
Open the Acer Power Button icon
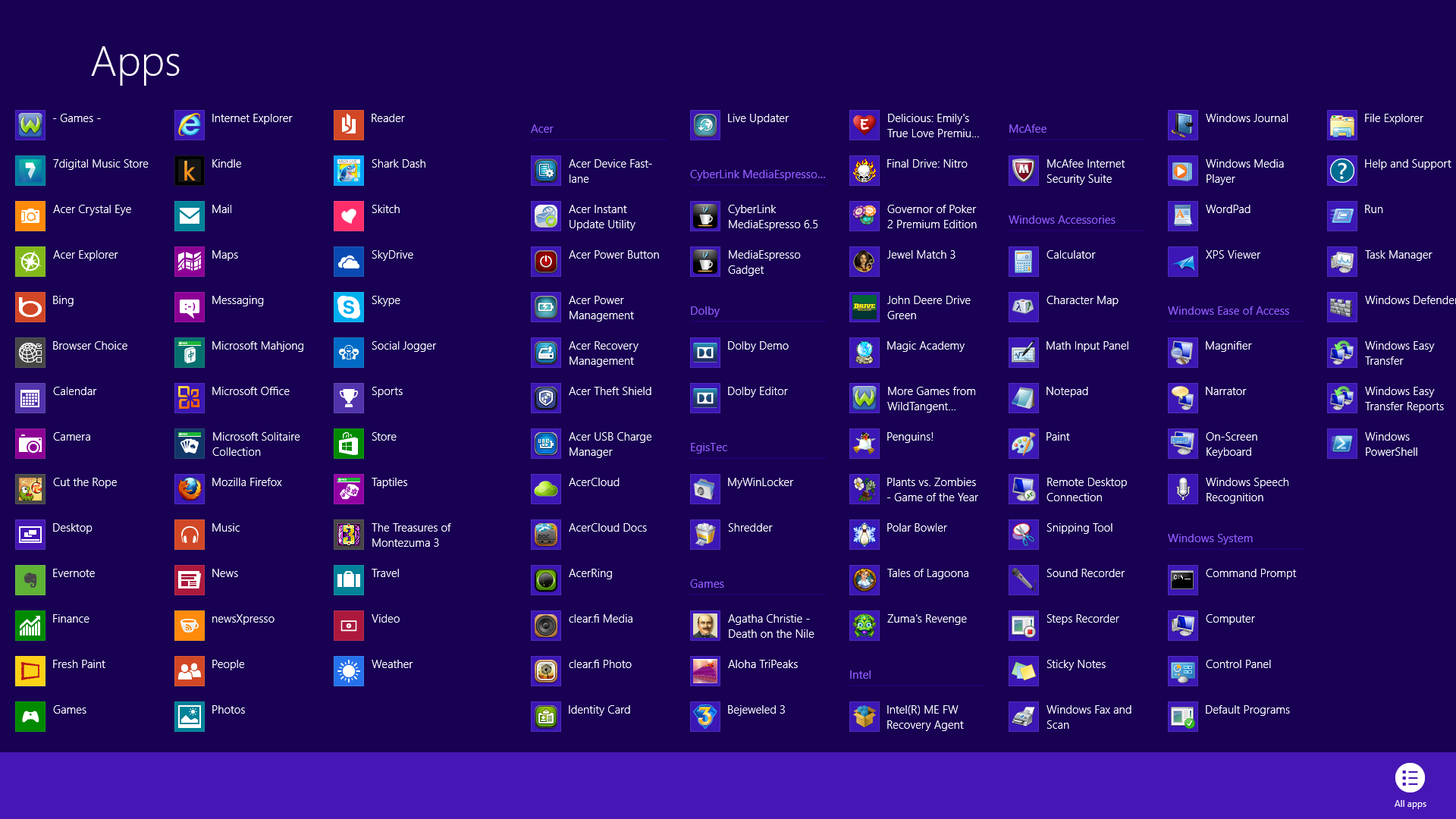[x=546, y=262]
